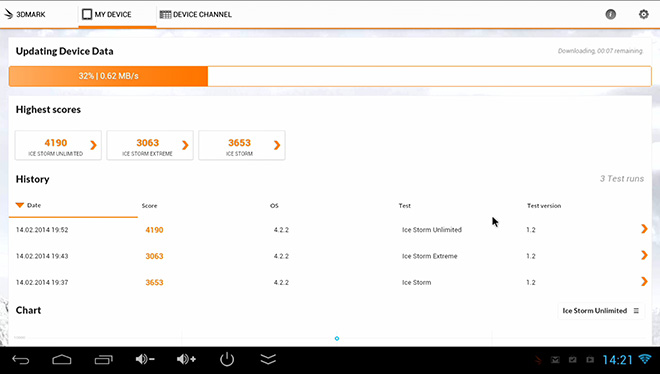Open the Ice Storm Extreme score card
Screen dimensions: 660x374
(150, 145)
